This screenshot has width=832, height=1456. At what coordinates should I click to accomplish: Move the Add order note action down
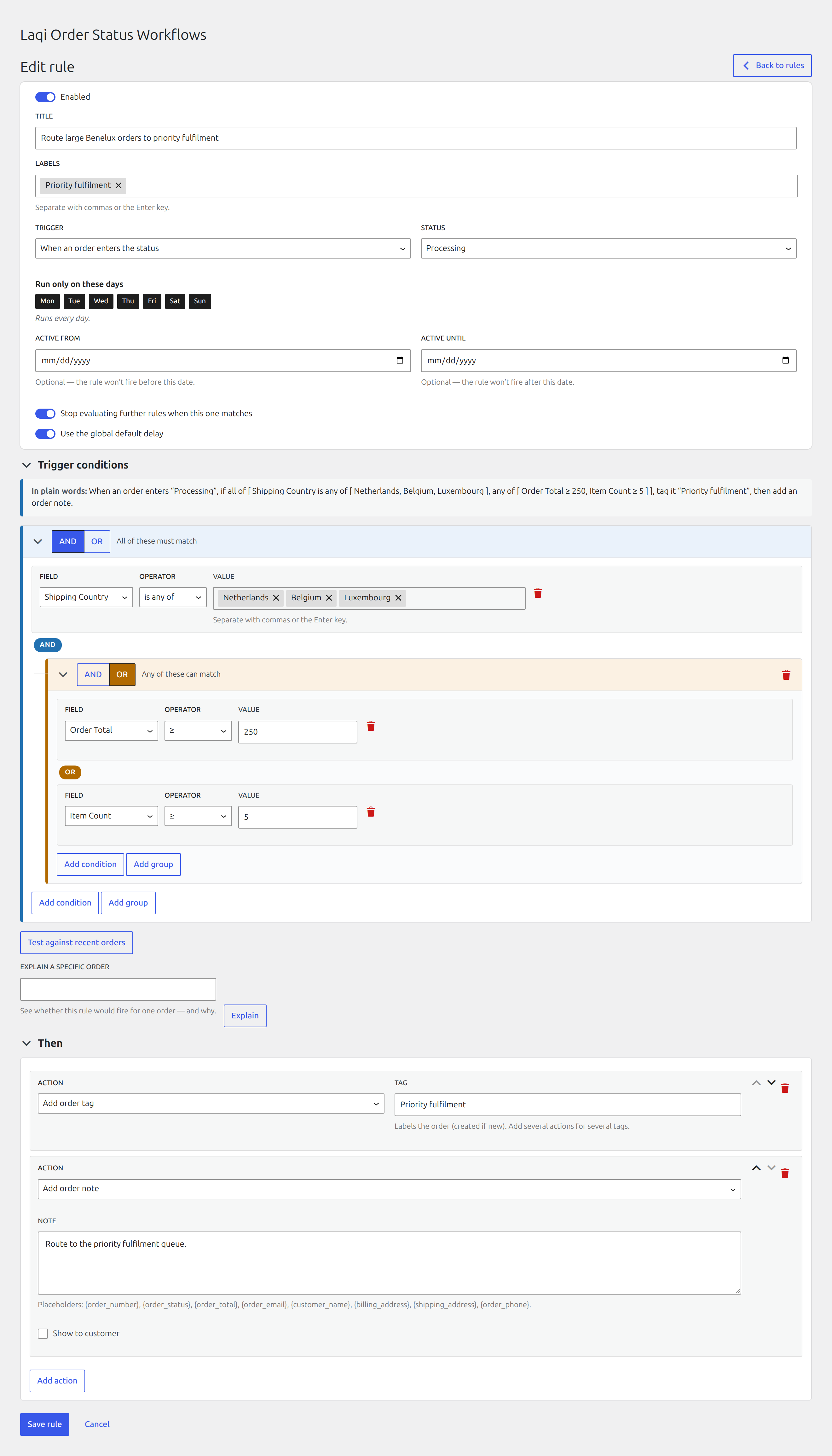pyautogui.click(x=771, y=1168)
